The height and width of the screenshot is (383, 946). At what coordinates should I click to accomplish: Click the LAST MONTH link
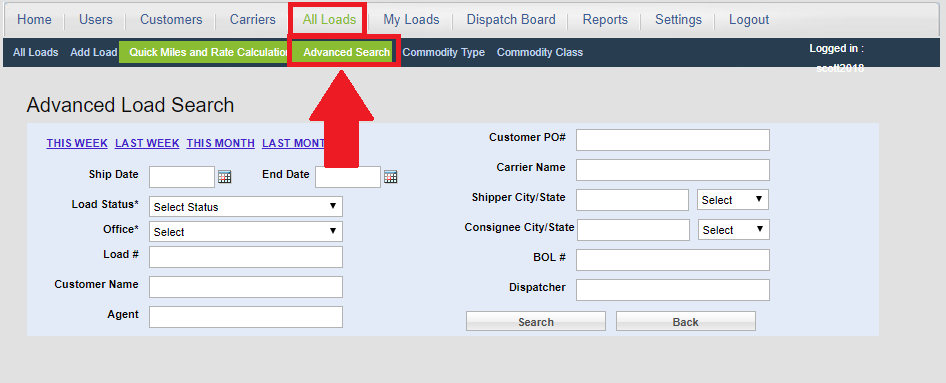click(x=293, y=143)
